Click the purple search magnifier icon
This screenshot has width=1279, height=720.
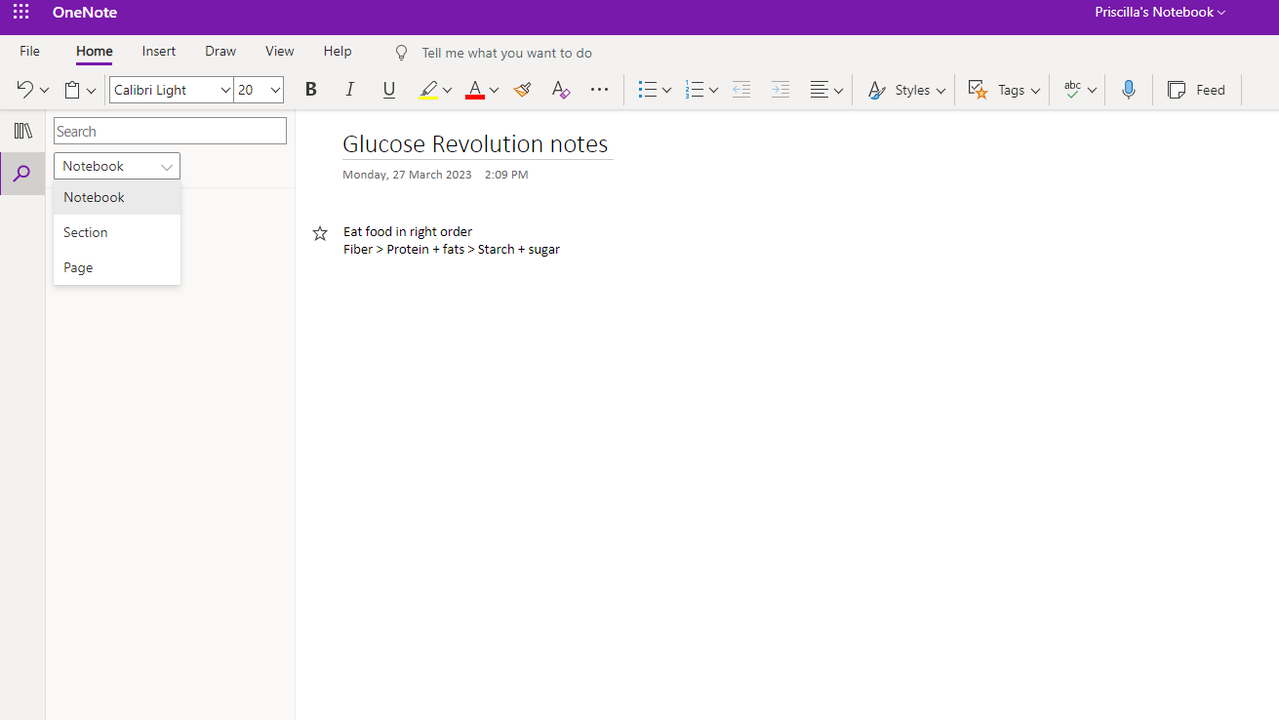click(22, 174)
